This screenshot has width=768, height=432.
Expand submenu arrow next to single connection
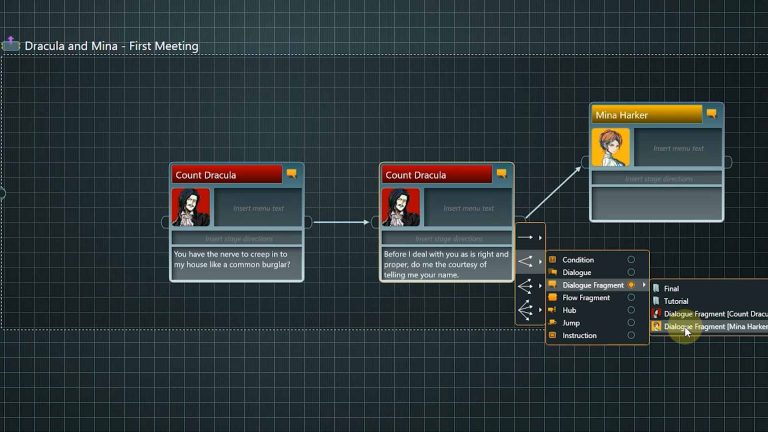point(540,238)
